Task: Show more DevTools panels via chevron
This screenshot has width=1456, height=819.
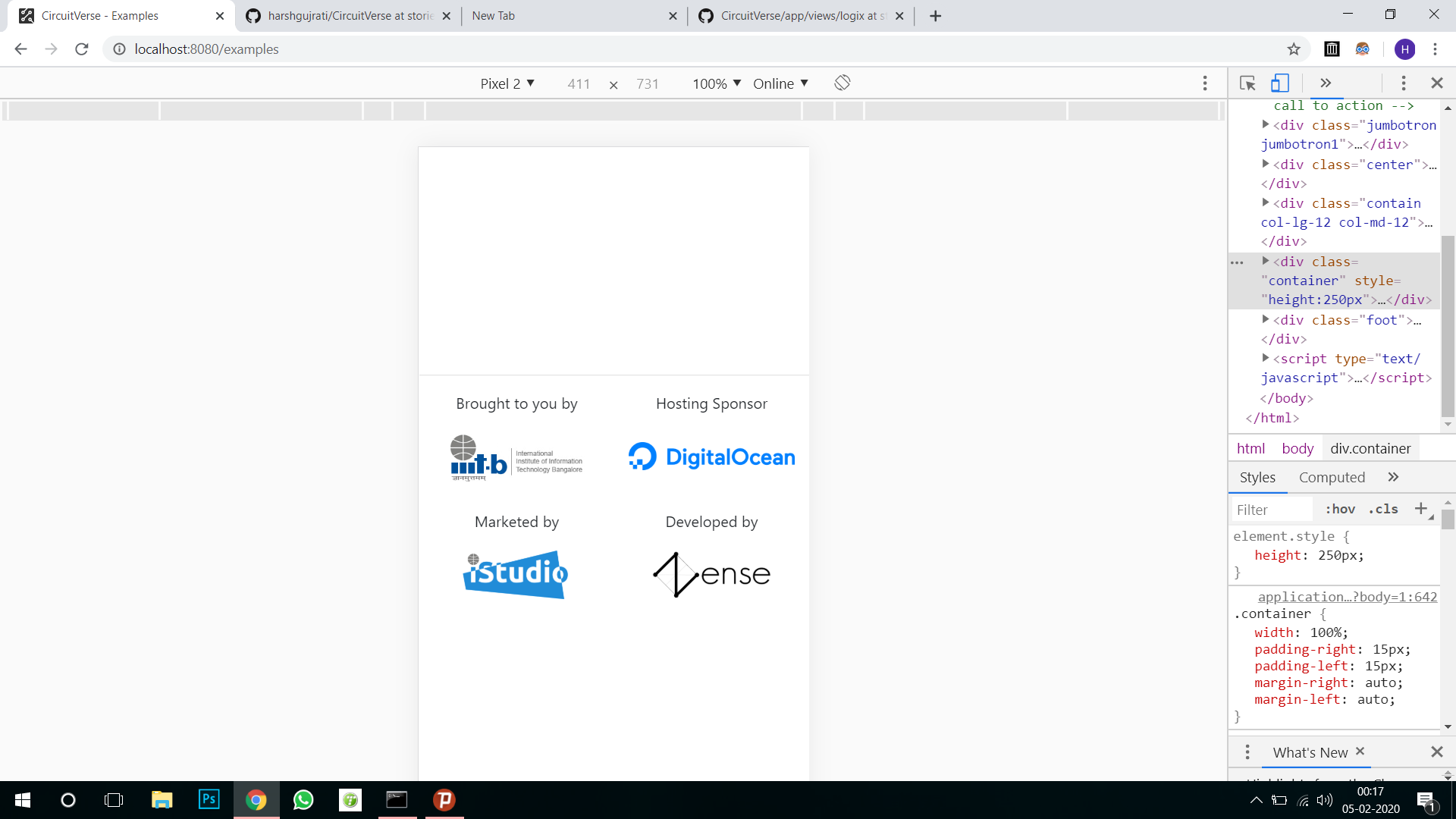Action: (x=1325, y=83)
